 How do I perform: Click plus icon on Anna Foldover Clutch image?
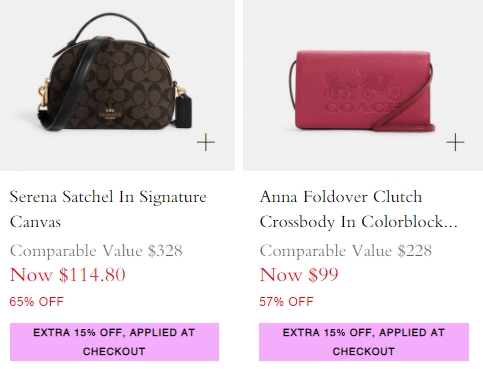tap(455, 142)
